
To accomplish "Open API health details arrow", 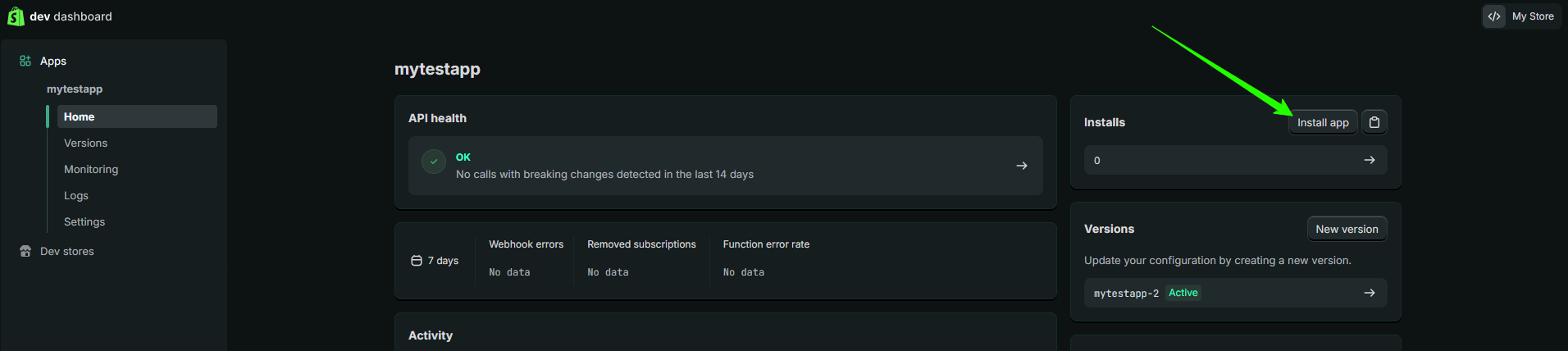I will point(1022,166).
